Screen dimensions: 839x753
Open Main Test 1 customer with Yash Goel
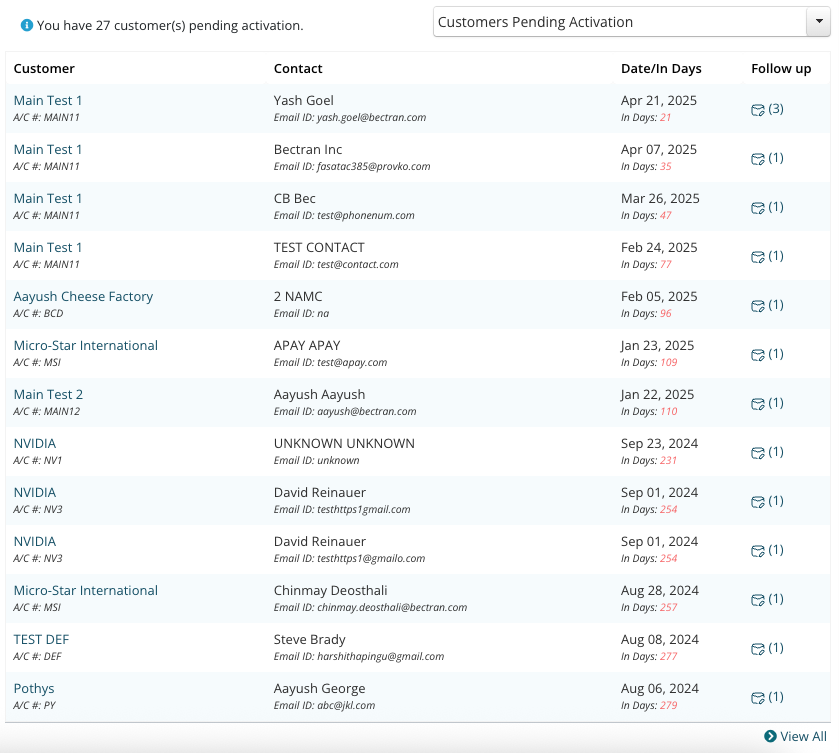click(x=48, y=101)
